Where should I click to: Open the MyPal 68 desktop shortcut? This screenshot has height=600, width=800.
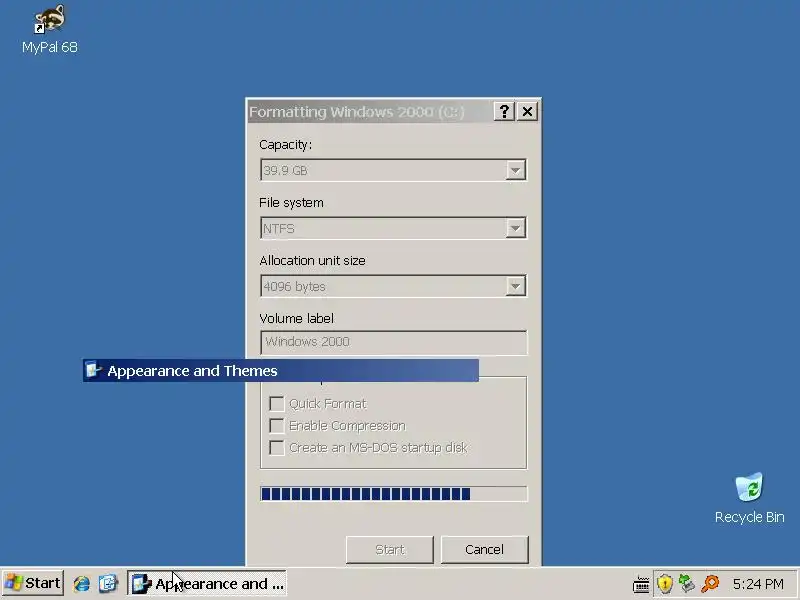click(49, 30)
